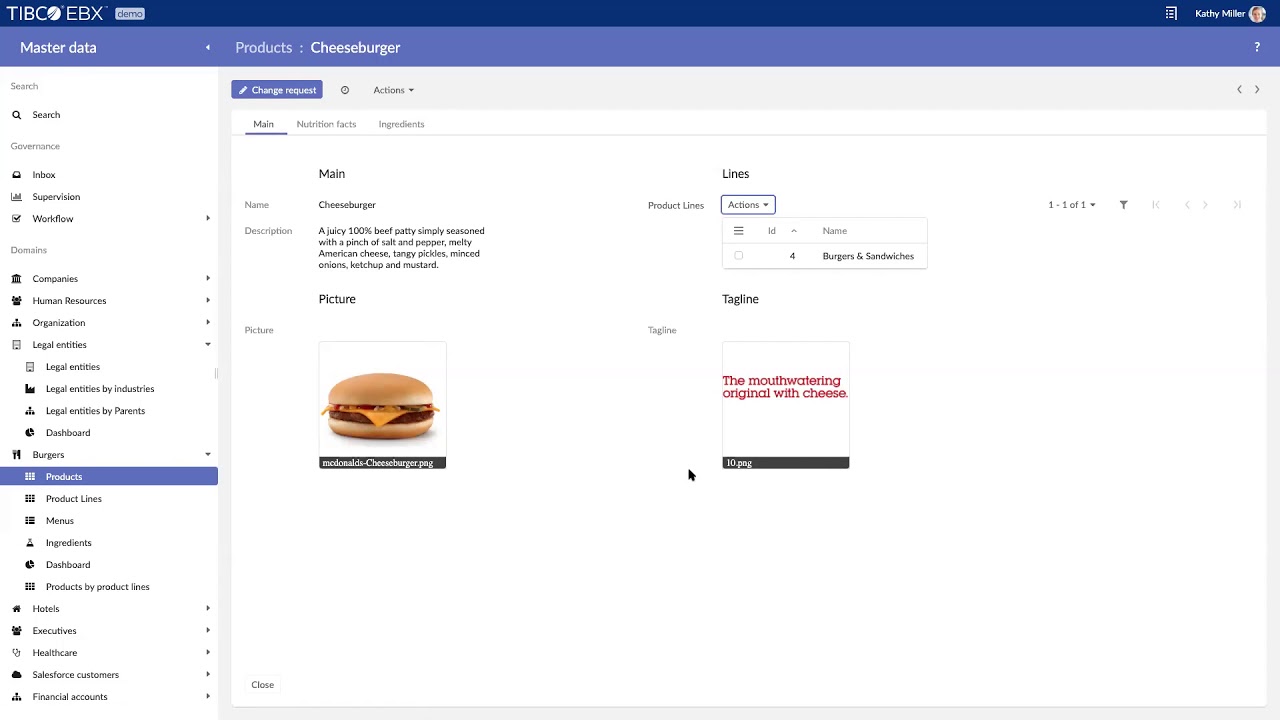Image resolution: width=1280 pixels, height=720 pixels.
Task: Expand the Companies domain arrow
Action: [208, 279]
